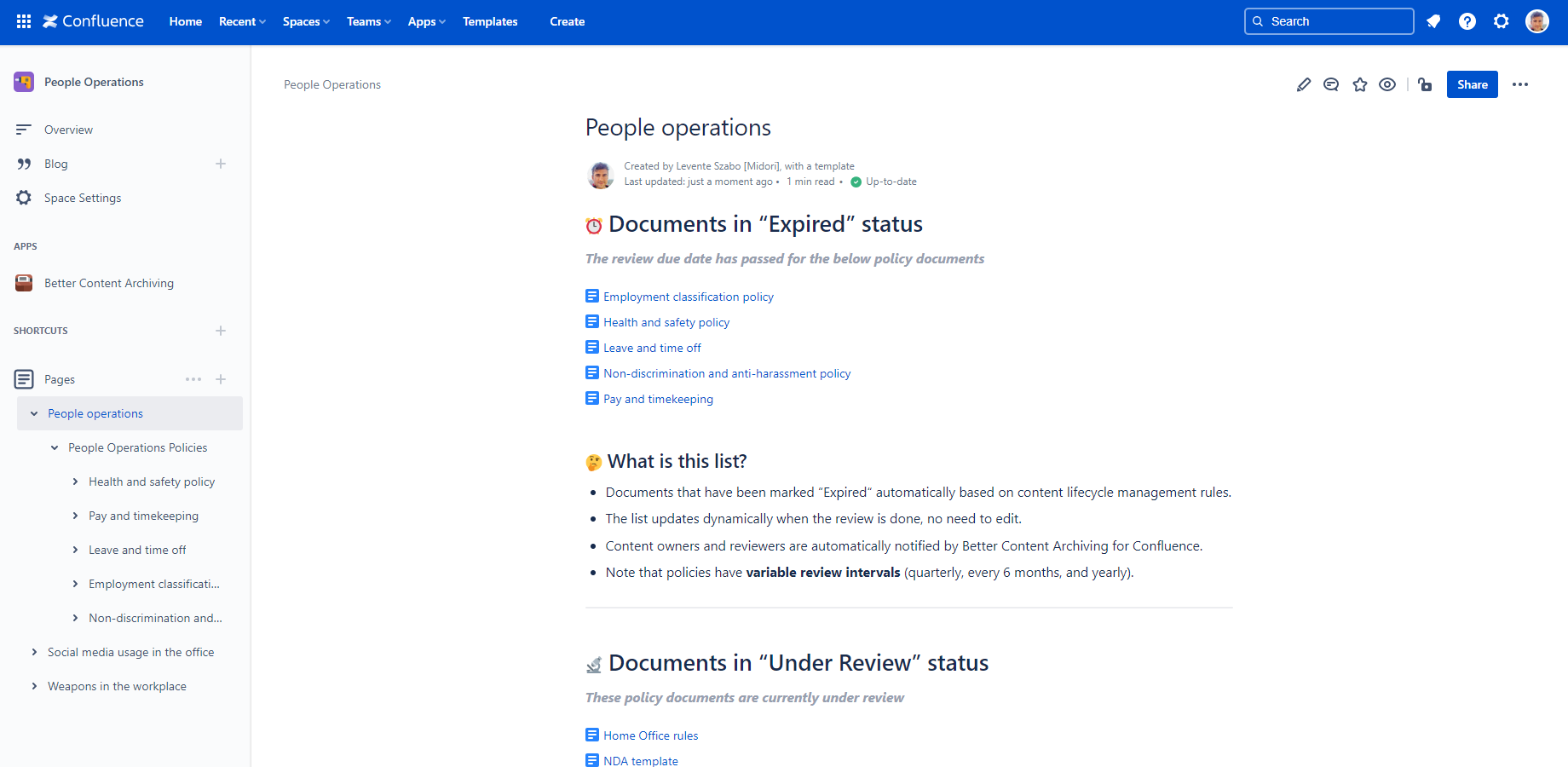Collapse the People operations page tree
The image size is (1568, 767).
click(x=34, y=413)
